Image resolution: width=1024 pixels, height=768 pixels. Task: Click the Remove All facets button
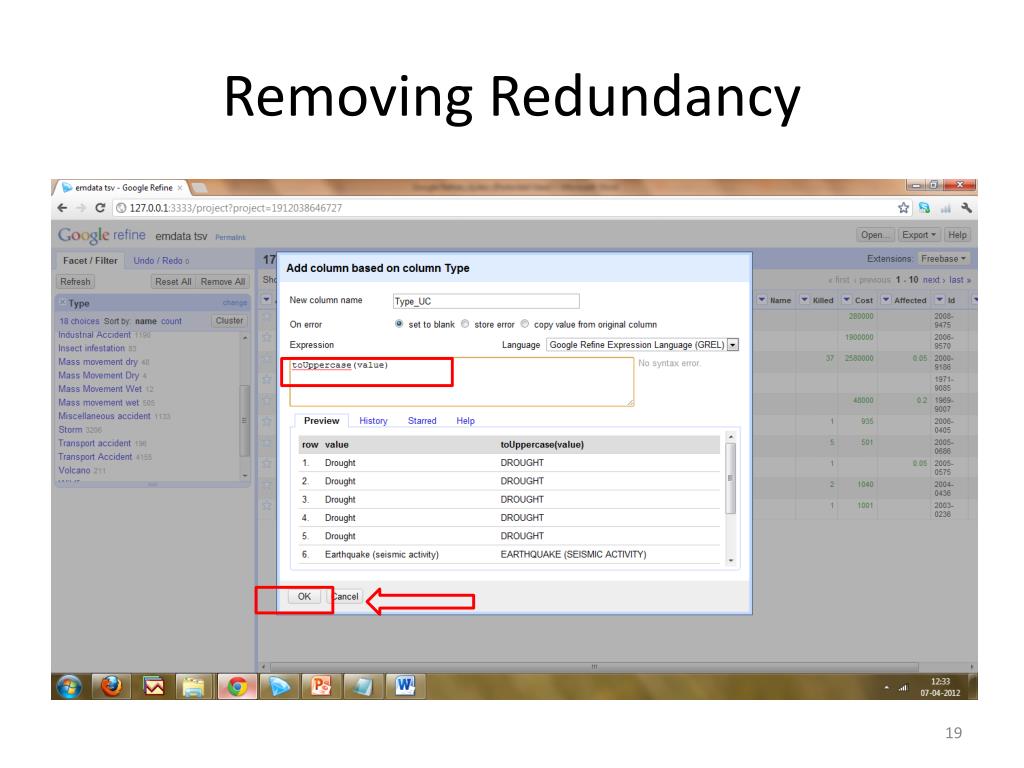click(x=223, y=281)
